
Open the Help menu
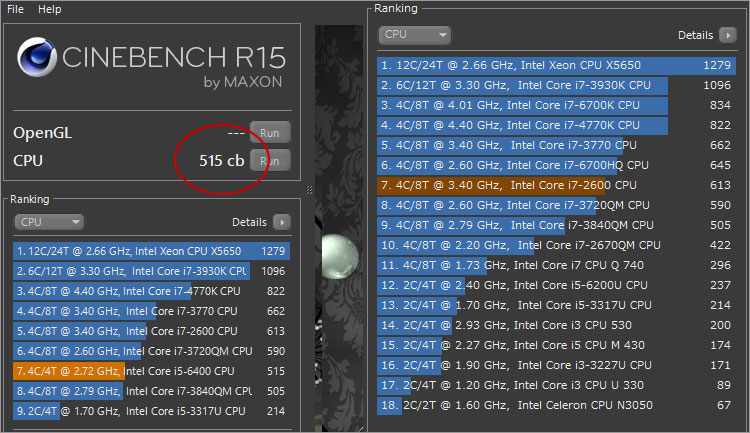click(50, 9)
